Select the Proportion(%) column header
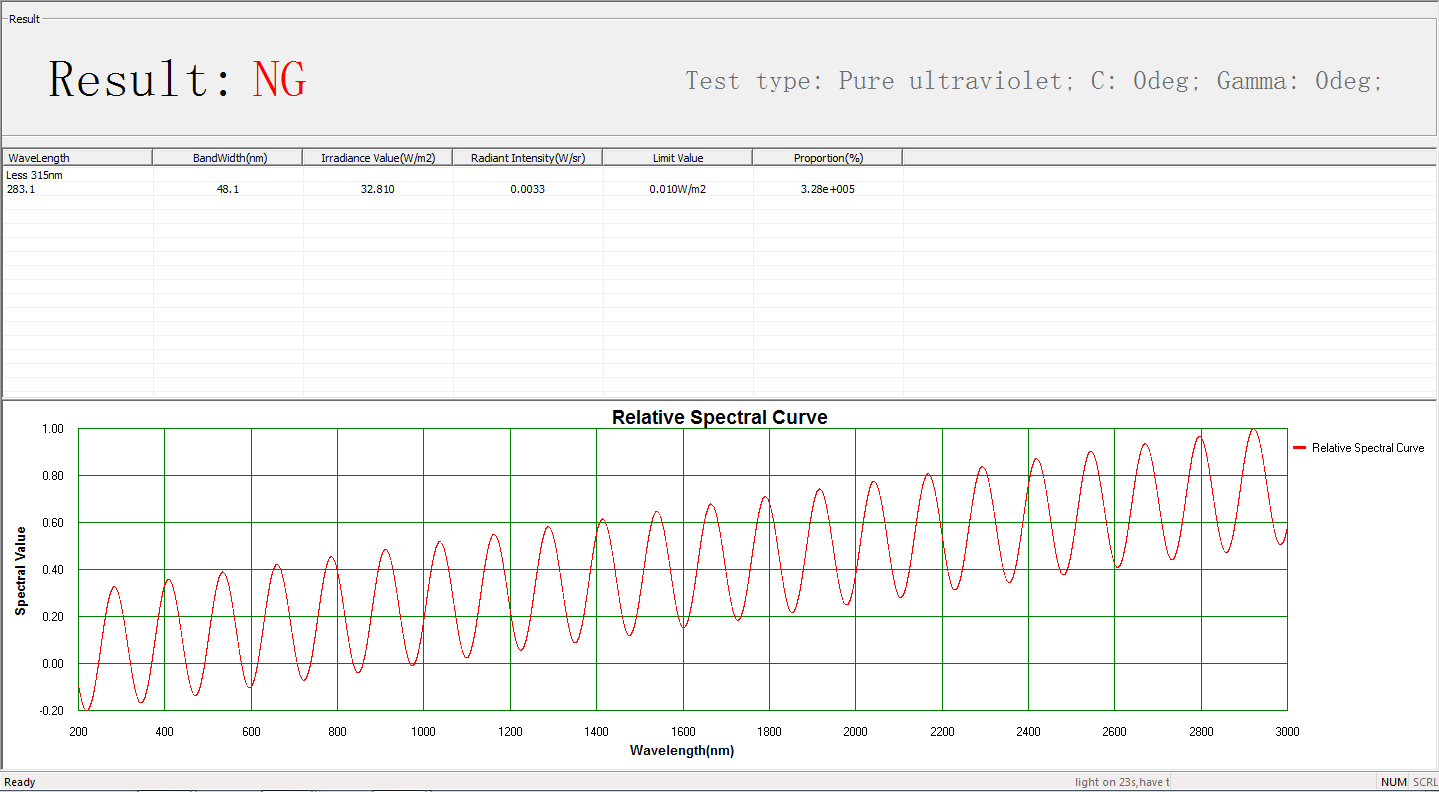The width and height of the screenshot is (1439, 792). [828, 158]
